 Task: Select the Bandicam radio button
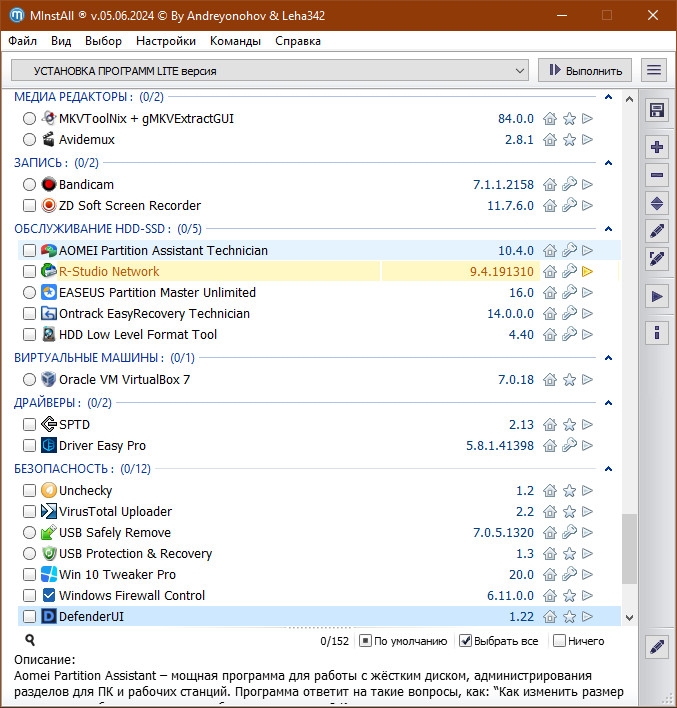[29, 184]
